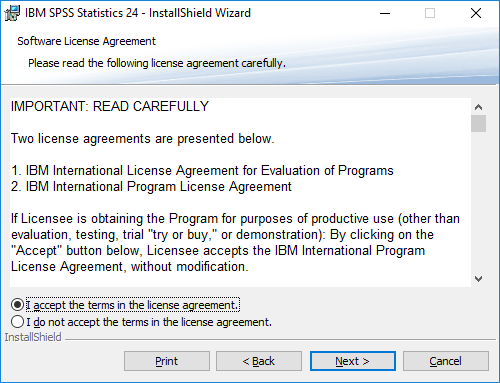
Task: Click the line about Evaluation of Programs
Action: [x=202, y=171]
